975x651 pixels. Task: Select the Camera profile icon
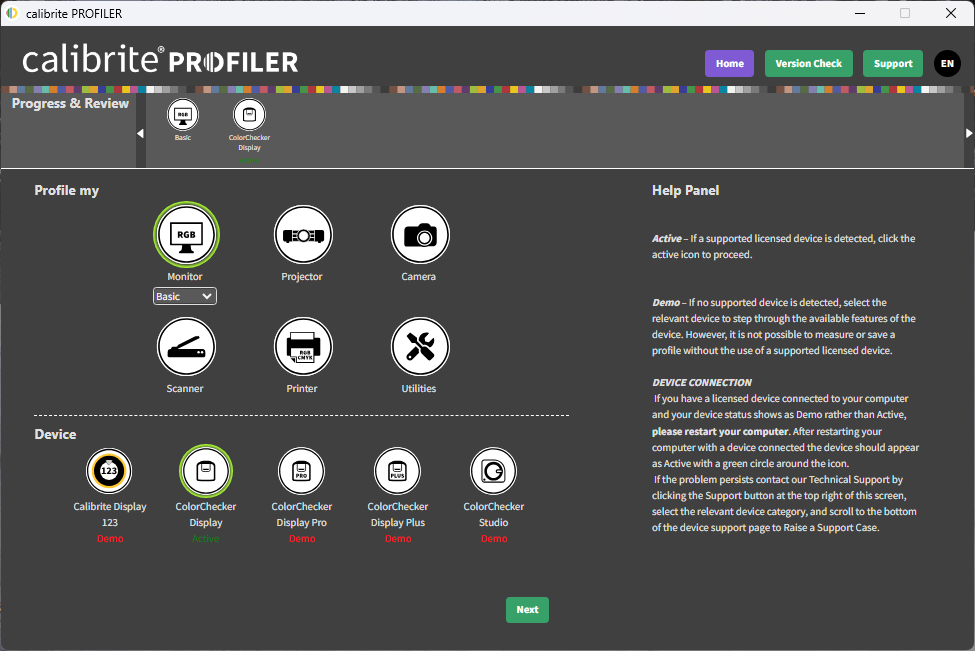pos(420,235)
